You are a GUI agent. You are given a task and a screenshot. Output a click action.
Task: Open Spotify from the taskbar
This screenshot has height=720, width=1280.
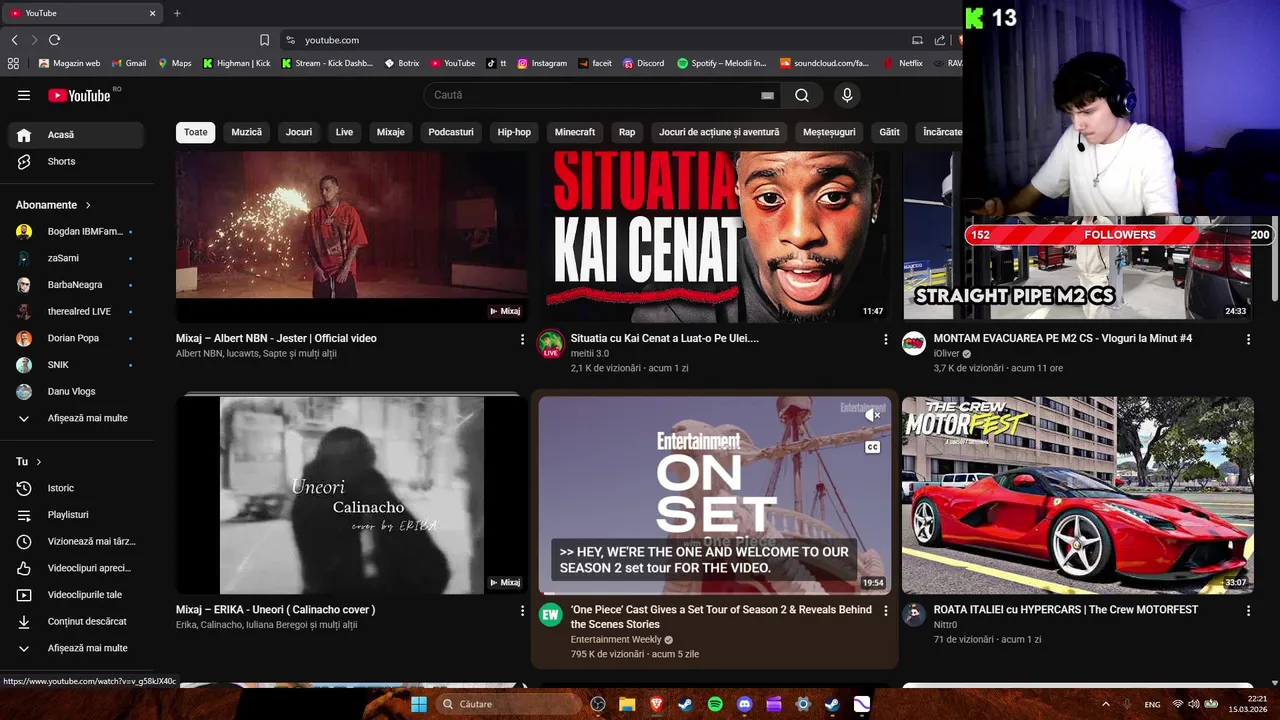pyautogui.click(x=715, y=704)
